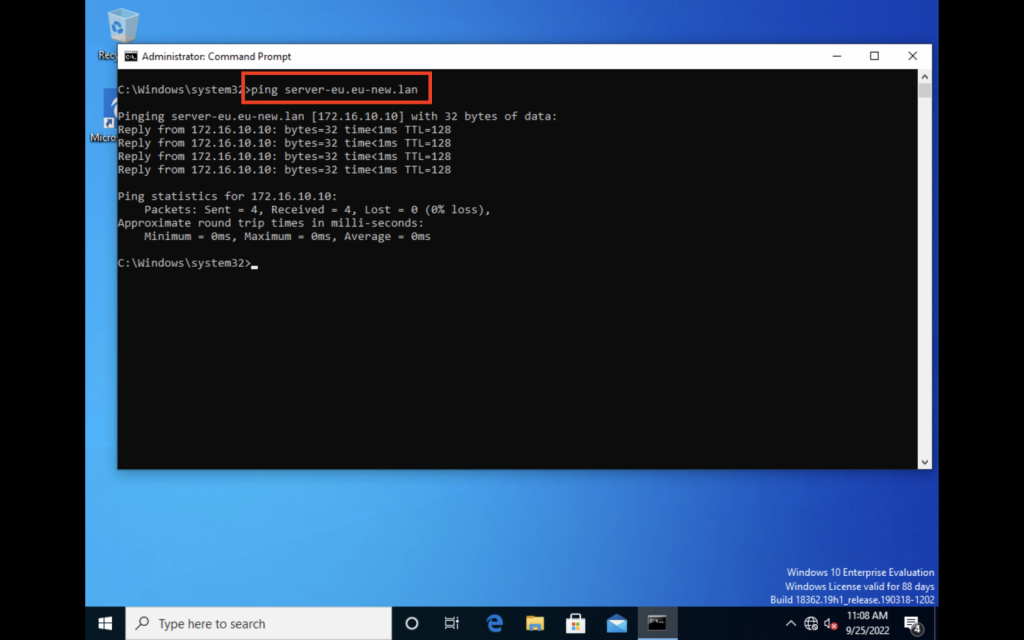Click the console scrollbar up arrow

pos(924,77)
